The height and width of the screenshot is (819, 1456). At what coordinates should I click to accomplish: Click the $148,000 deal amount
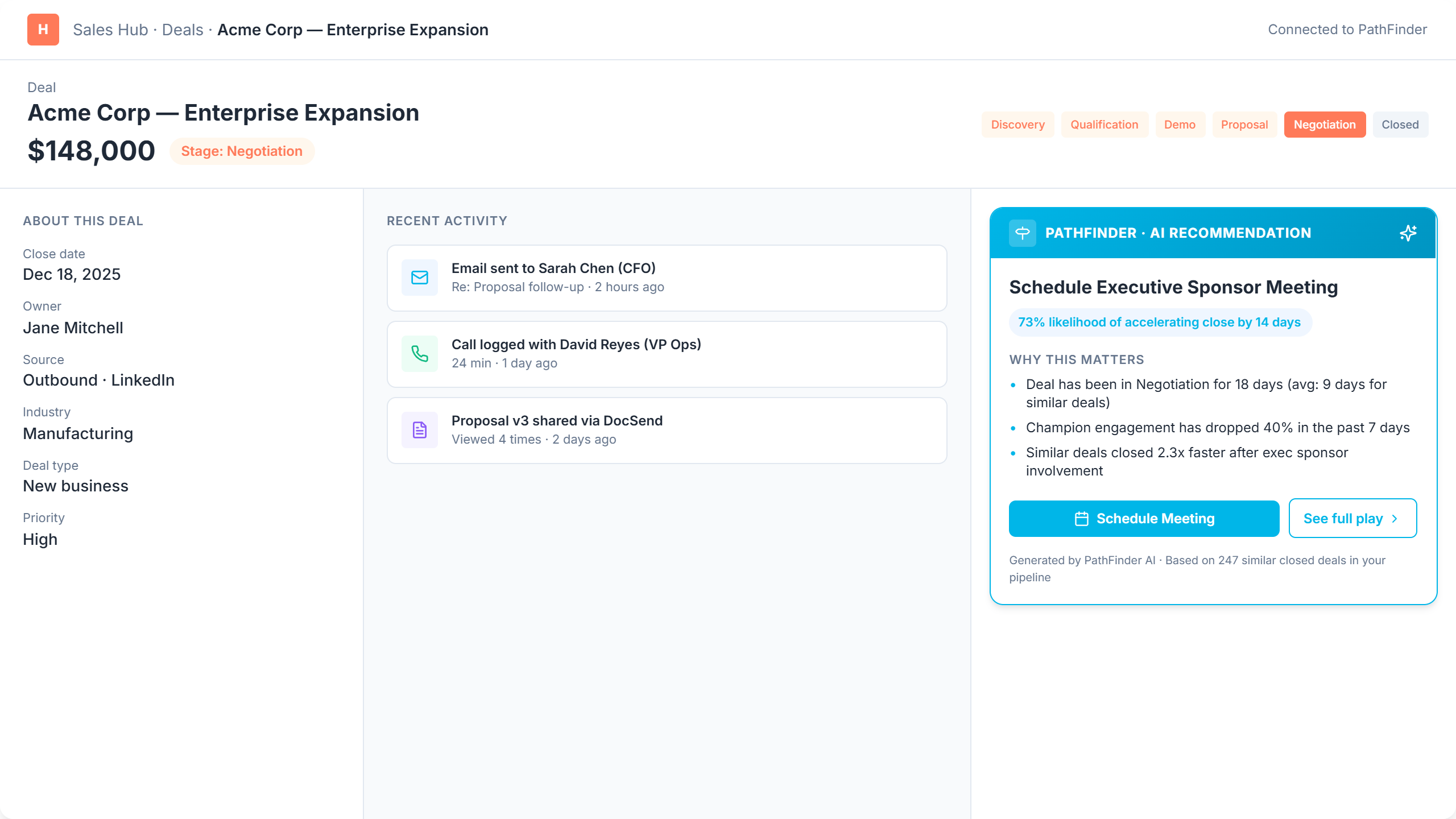pyautogui.click(x=91, y=151)
